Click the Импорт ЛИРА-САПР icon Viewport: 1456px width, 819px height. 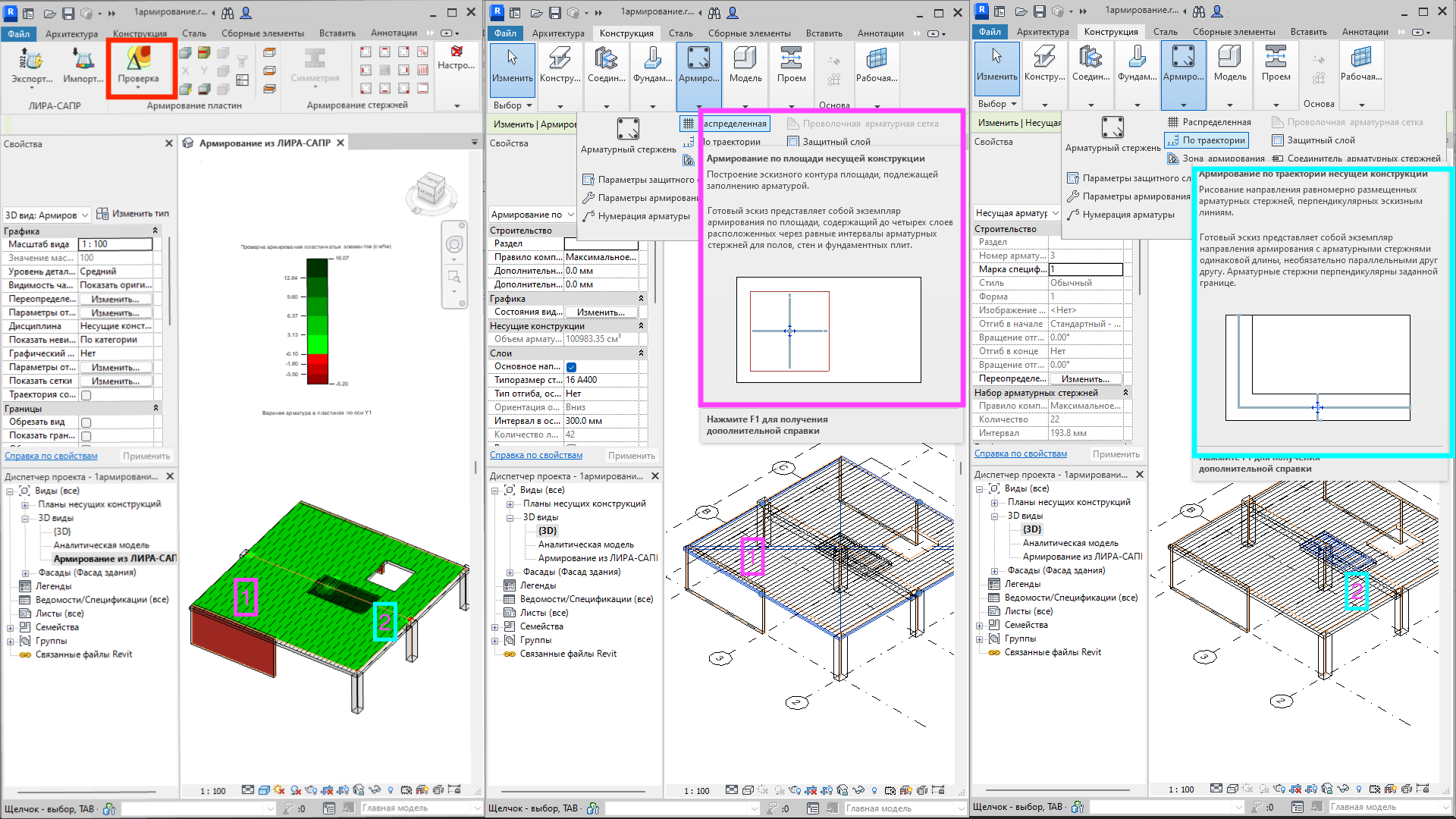(83, 59)
